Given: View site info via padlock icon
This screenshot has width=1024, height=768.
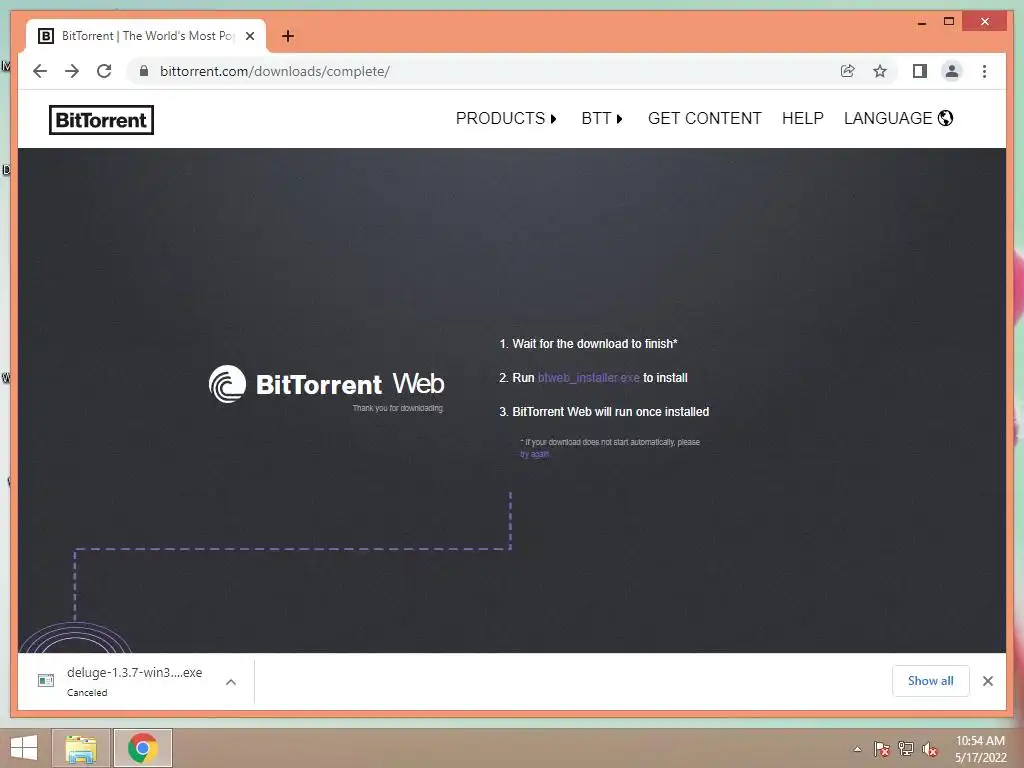Looking at the screenshot, I should (144, 71).
